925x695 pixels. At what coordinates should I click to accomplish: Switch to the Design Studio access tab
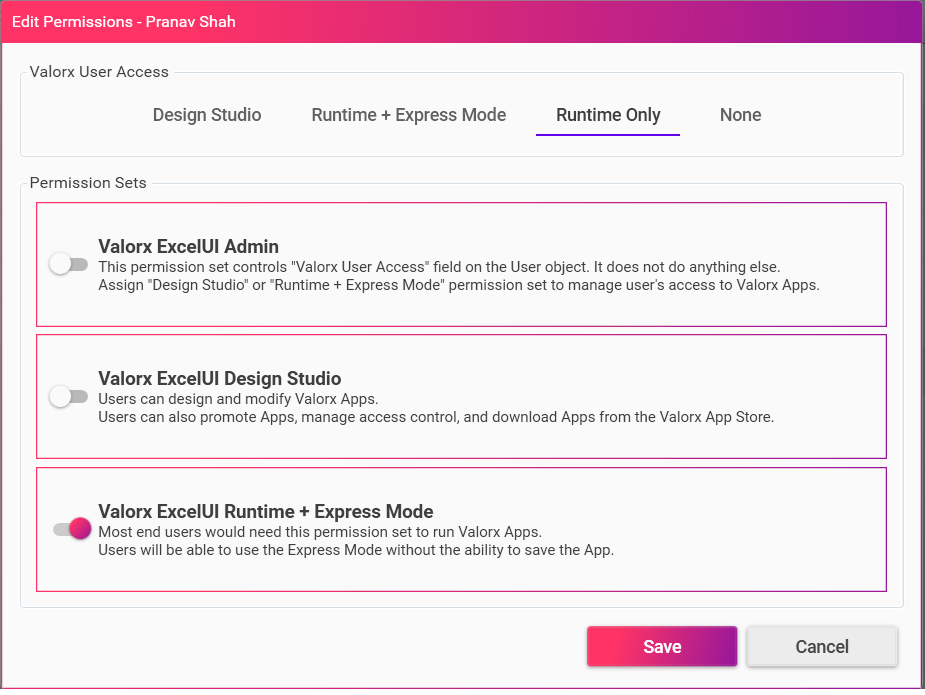point(206,115)
